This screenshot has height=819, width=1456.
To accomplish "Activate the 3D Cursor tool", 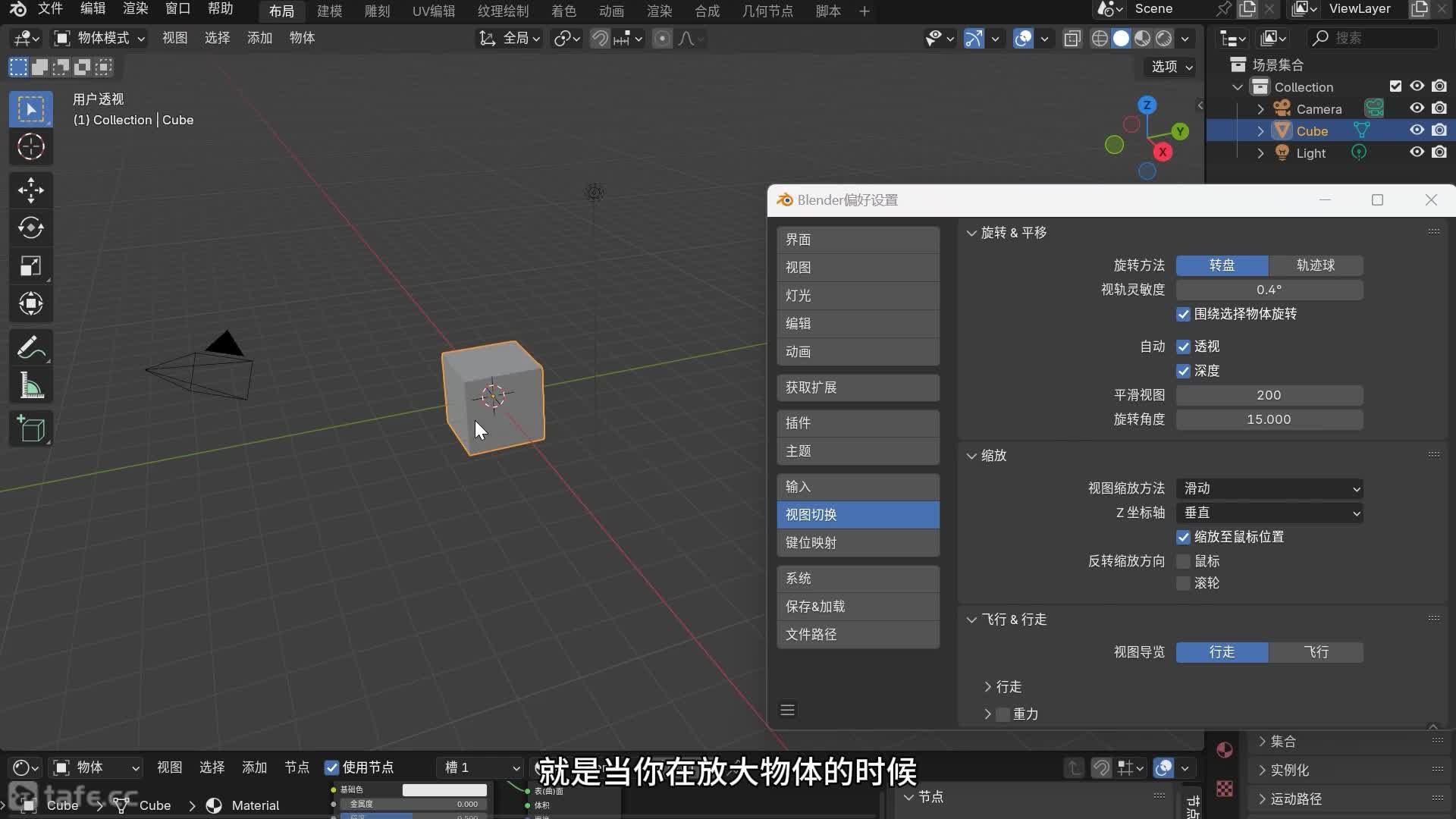I will click(x=31, y=147).
